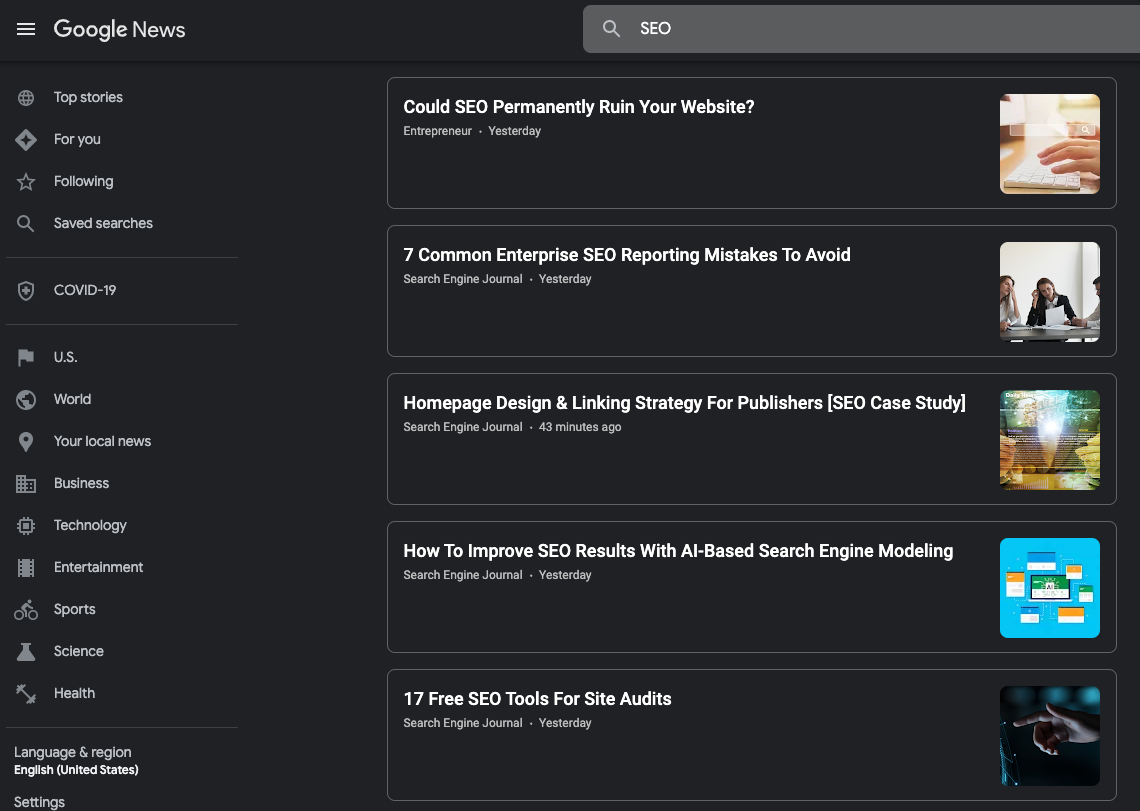Open article Could SEO Permanently Ruin Your Website?
This screenshot has width=1140, height=811.
point(579,107)
